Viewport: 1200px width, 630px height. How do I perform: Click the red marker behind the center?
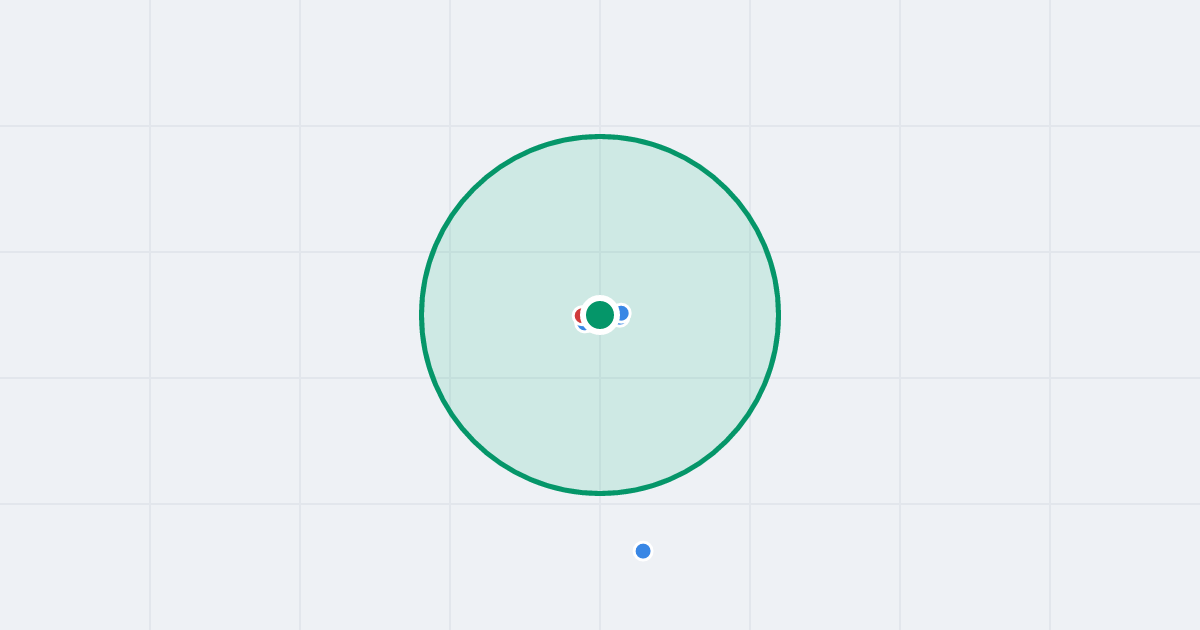pyautogui.click(x=579, y=316)
